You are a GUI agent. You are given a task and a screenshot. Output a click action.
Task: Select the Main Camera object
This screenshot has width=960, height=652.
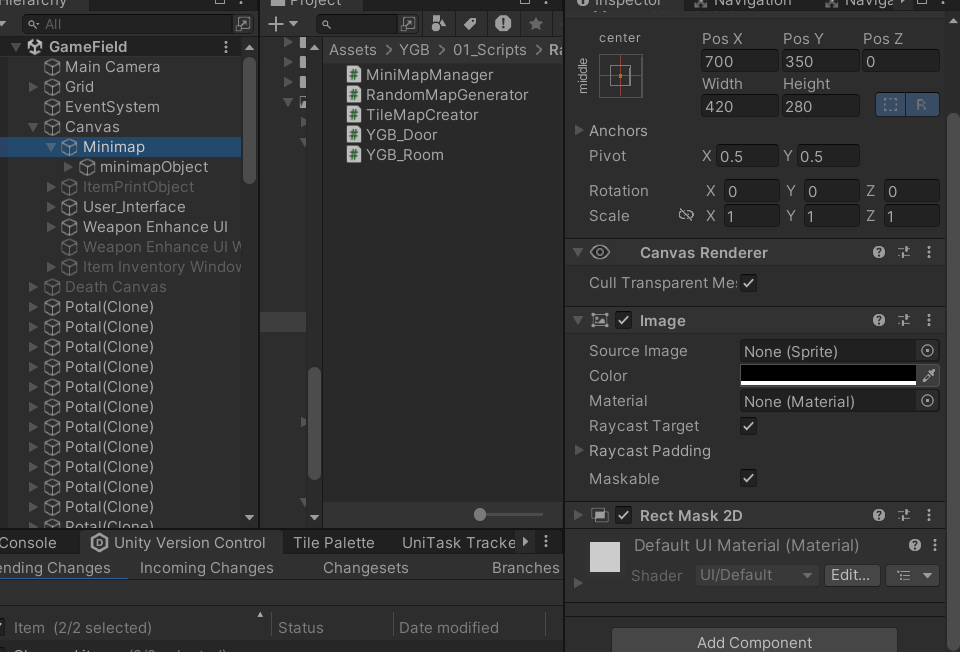tap(112, 67)
